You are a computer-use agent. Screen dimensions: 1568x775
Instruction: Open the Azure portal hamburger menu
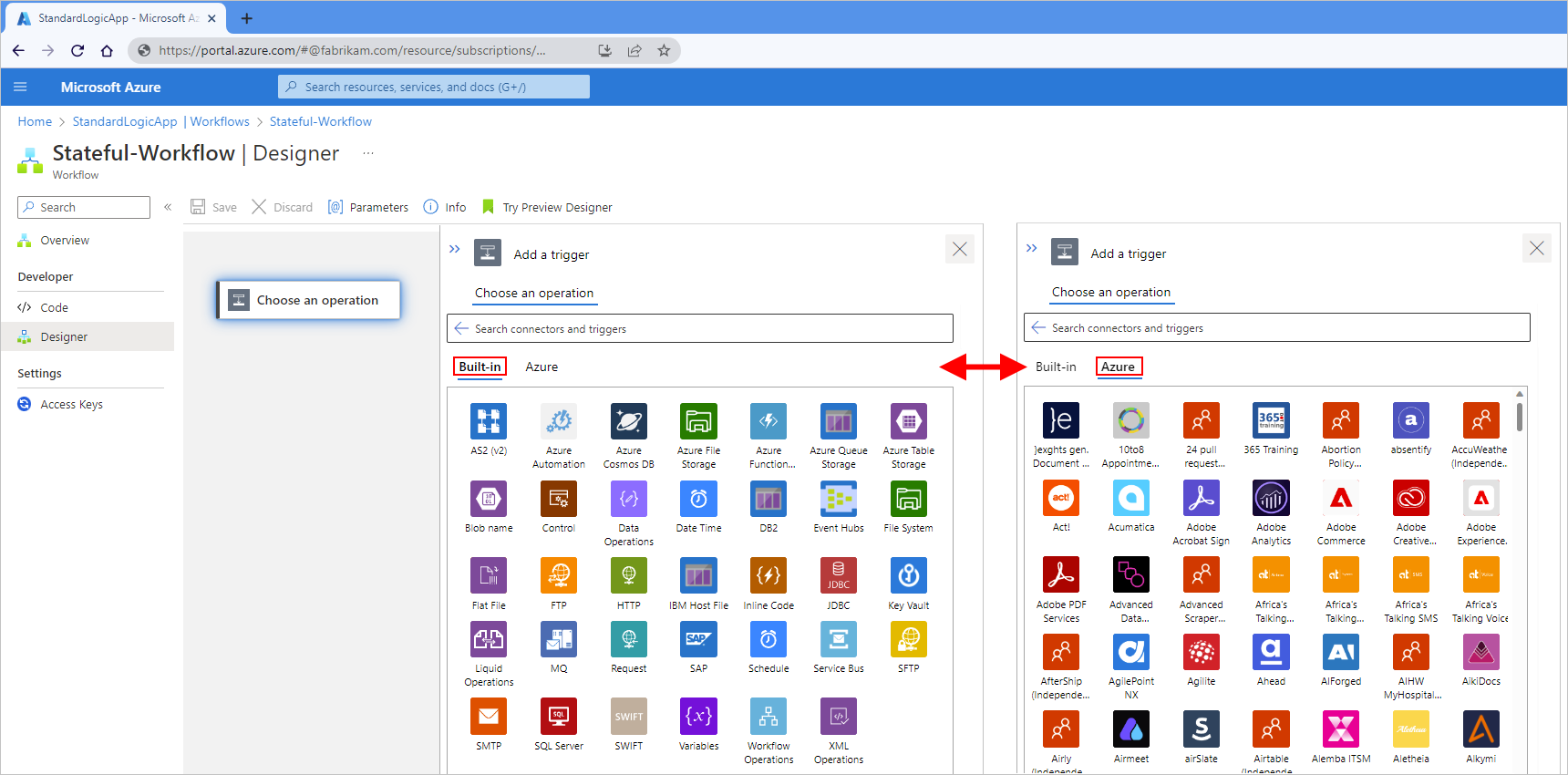coord(20,87)
